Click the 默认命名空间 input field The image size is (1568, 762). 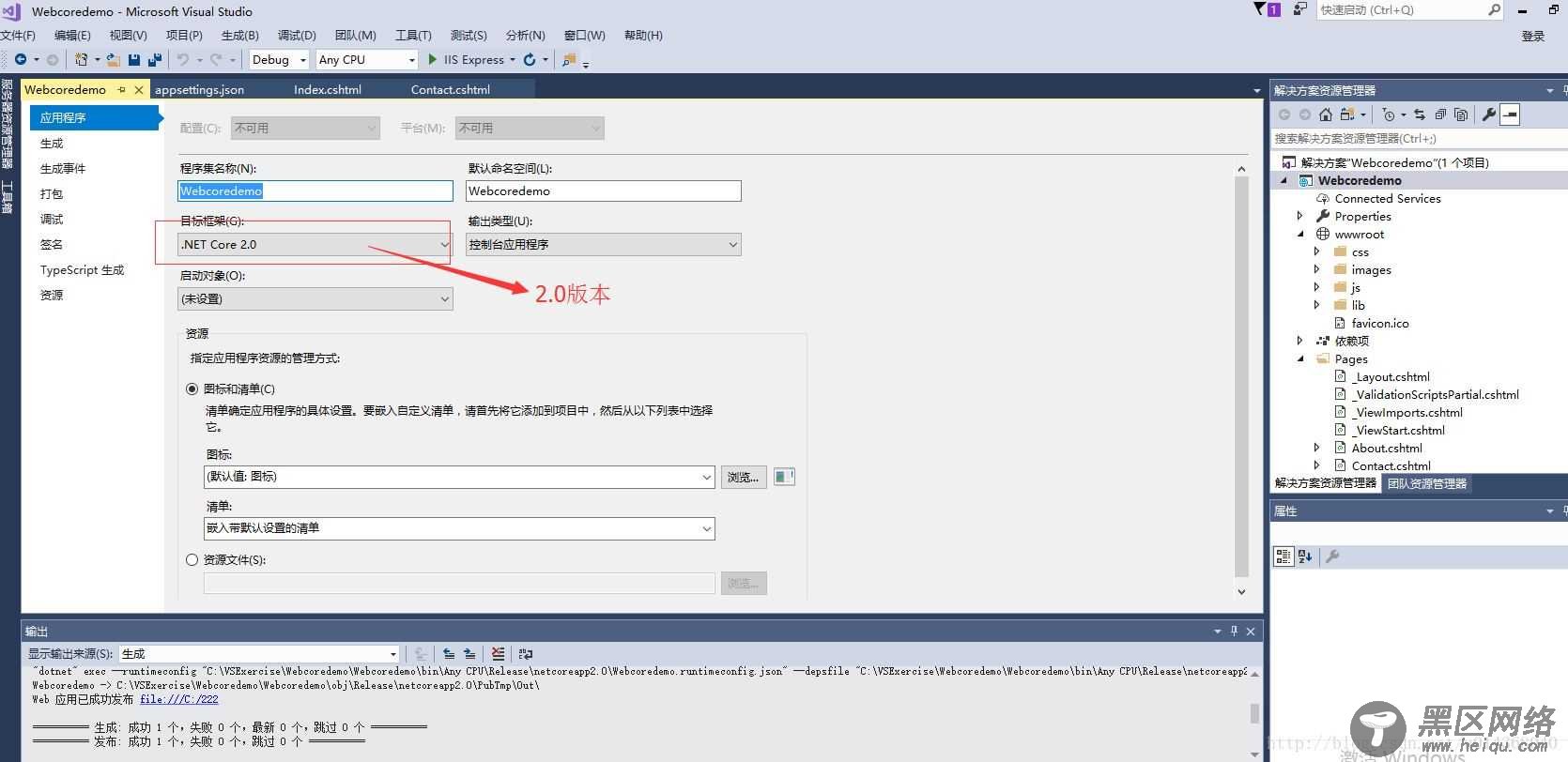(604, 190)
